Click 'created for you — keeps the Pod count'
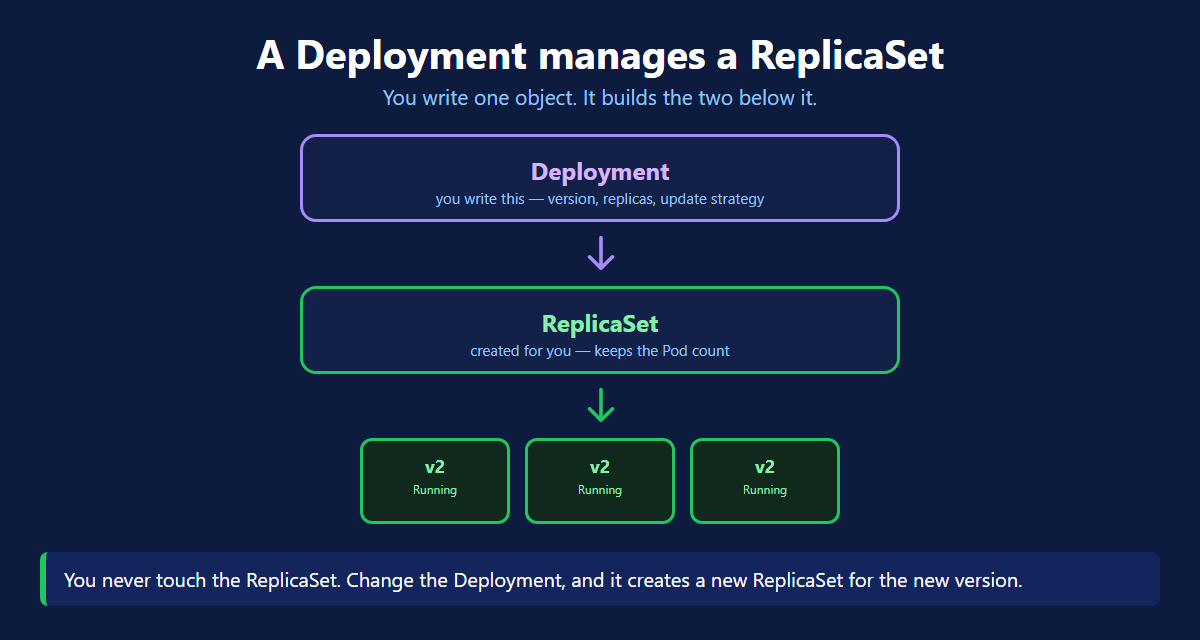The image size is (1200, 640). 600,351
